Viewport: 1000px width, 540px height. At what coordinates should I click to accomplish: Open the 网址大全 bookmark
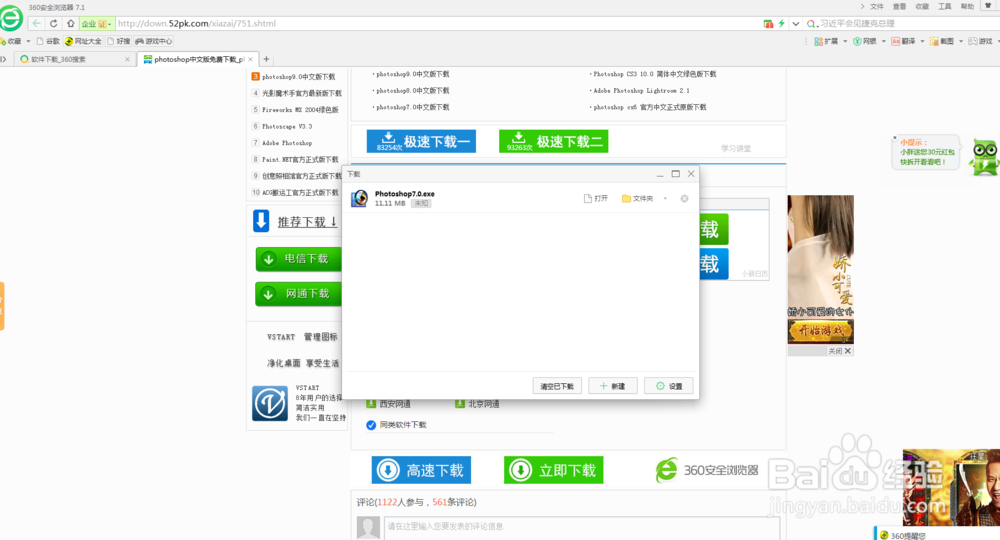(83, 41)
